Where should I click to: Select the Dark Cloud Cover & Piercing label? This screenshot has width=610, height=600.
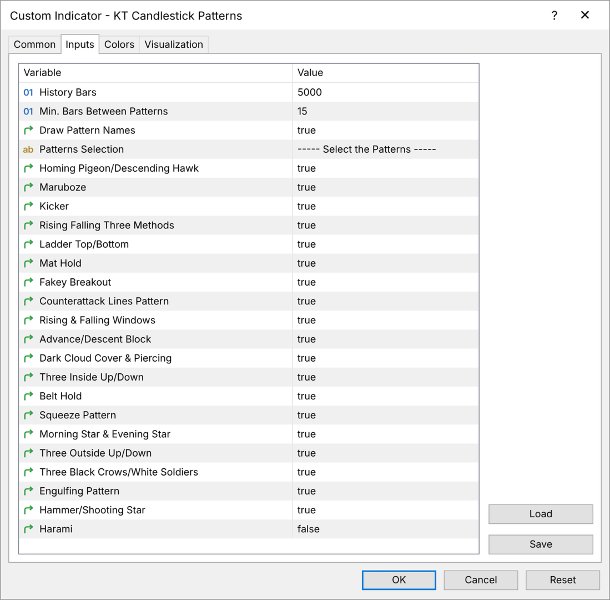105,358
